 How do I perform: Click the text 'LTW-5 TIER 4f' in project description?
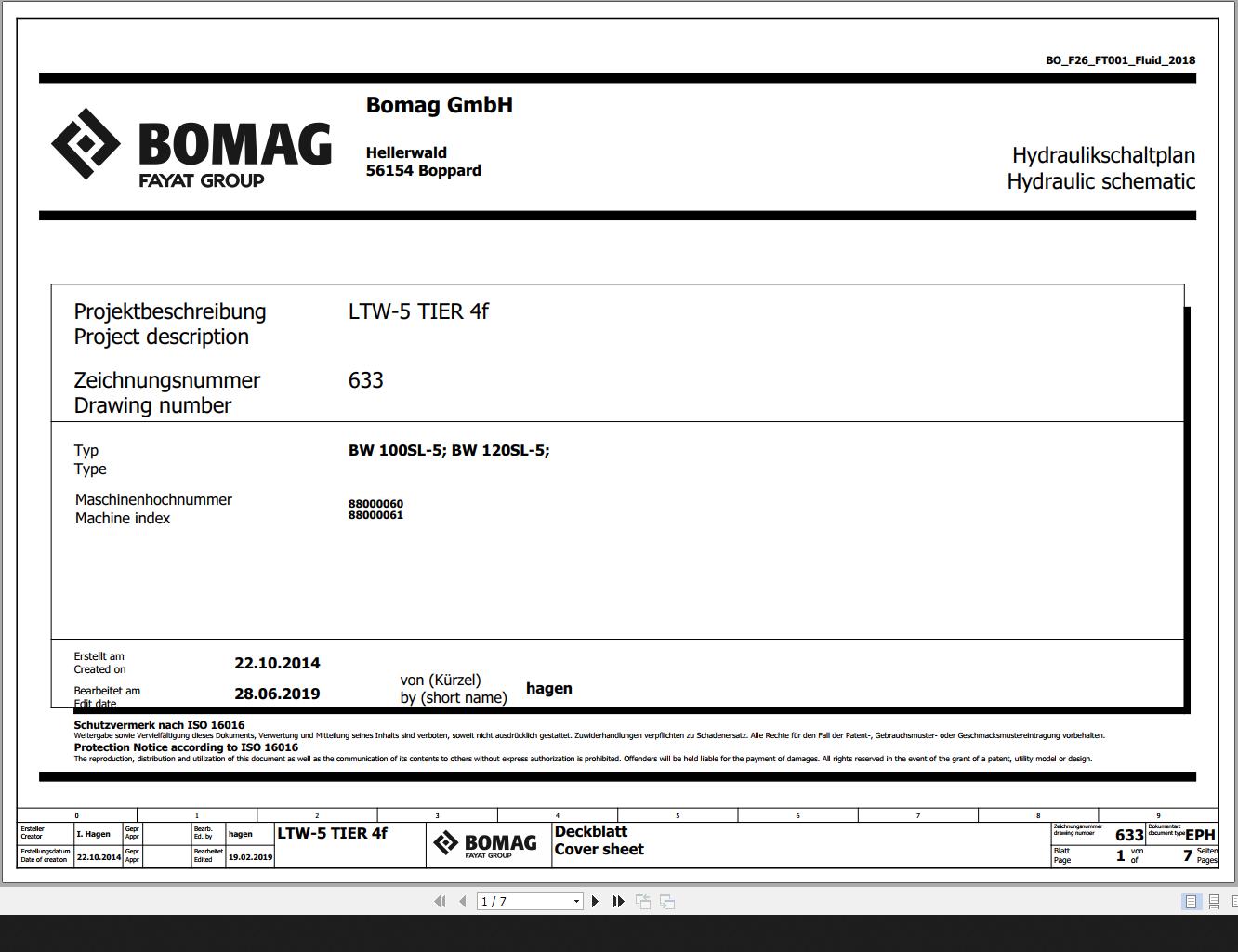[418, 311]
